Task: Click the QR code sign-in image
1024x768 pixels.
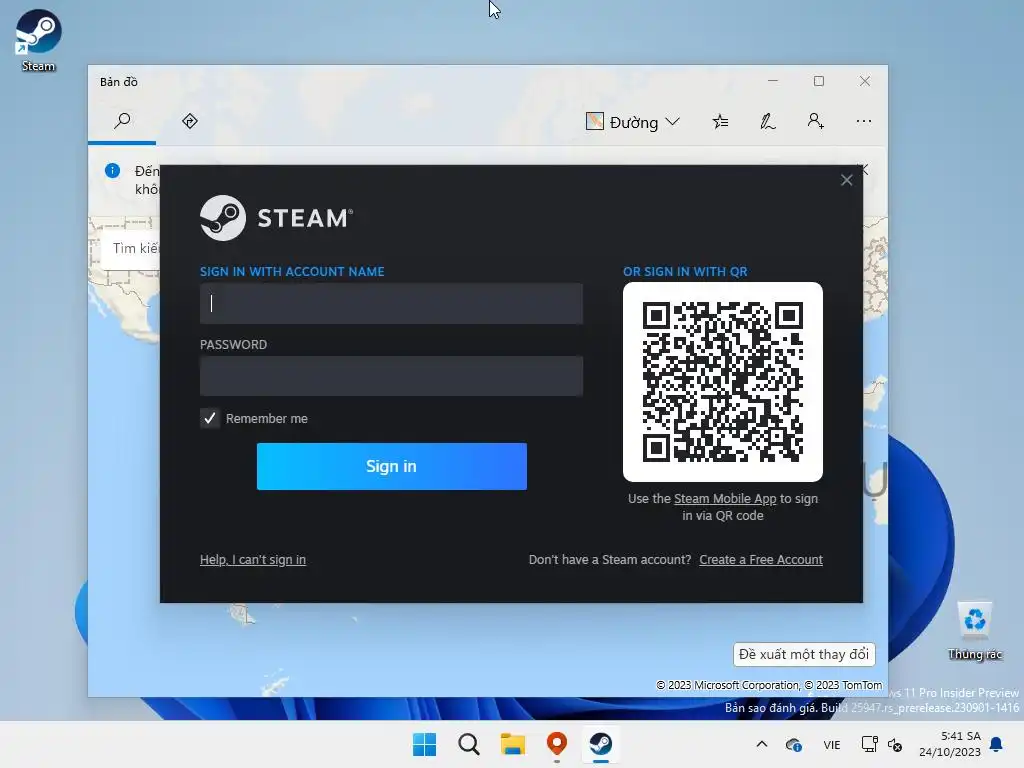Action: click(x=722, y=382)
